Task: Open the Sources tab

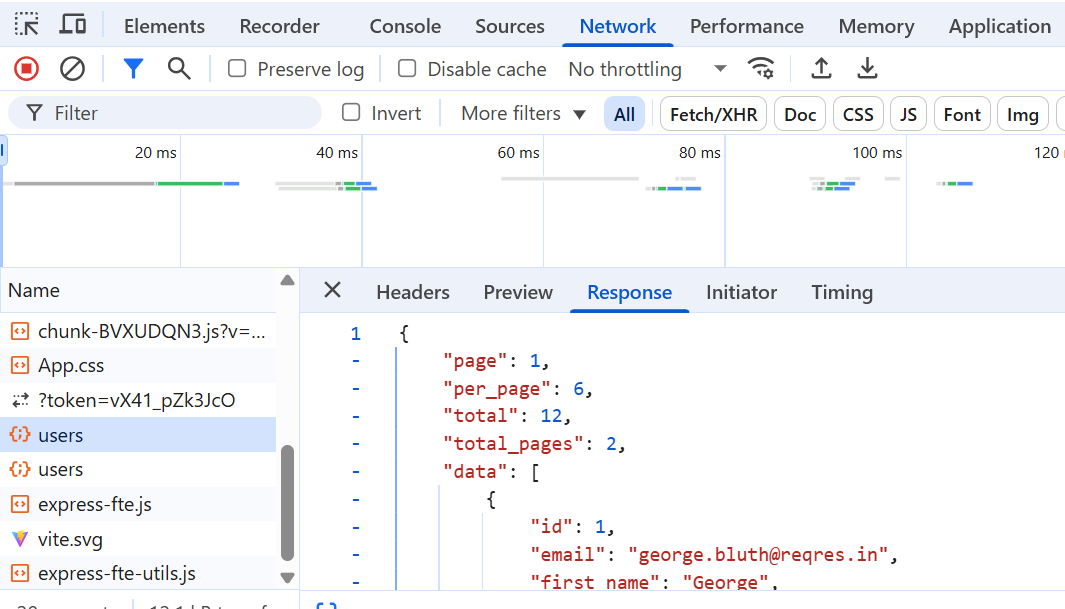Action: [509, 26]
